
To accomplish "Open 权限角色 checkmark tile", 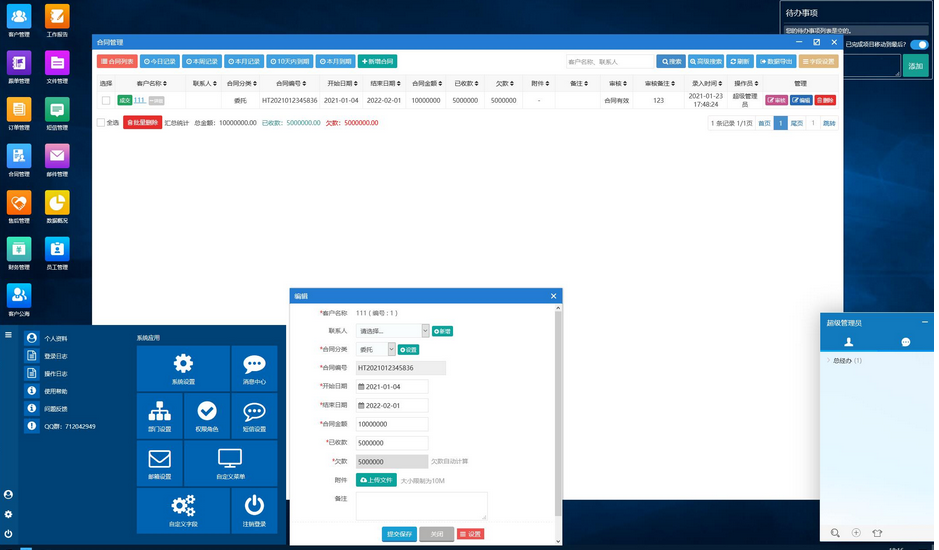I will [207, 416].
